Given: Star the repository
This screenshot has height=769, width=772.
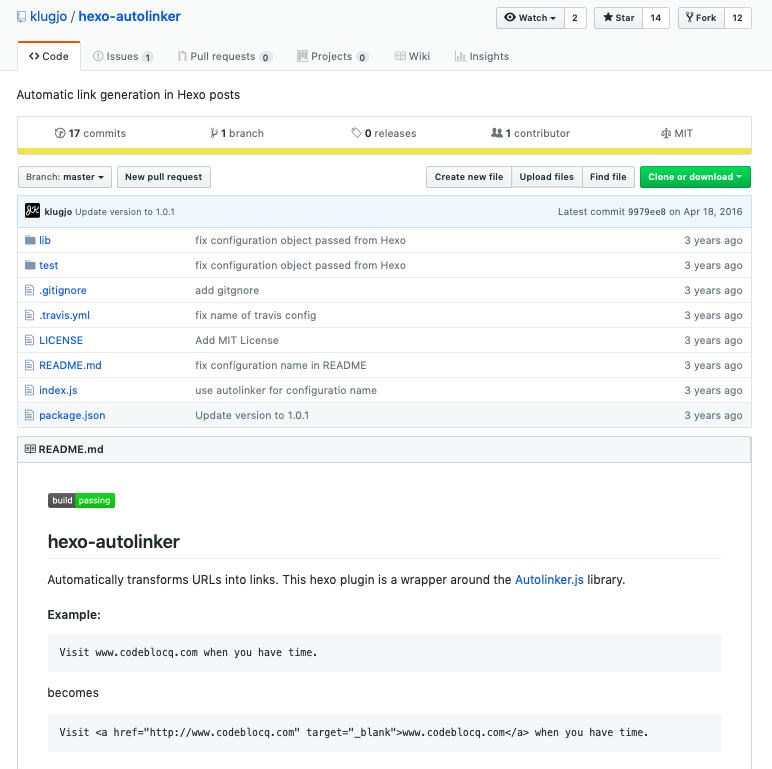Looking at the screenshot, I should [618, 18].
